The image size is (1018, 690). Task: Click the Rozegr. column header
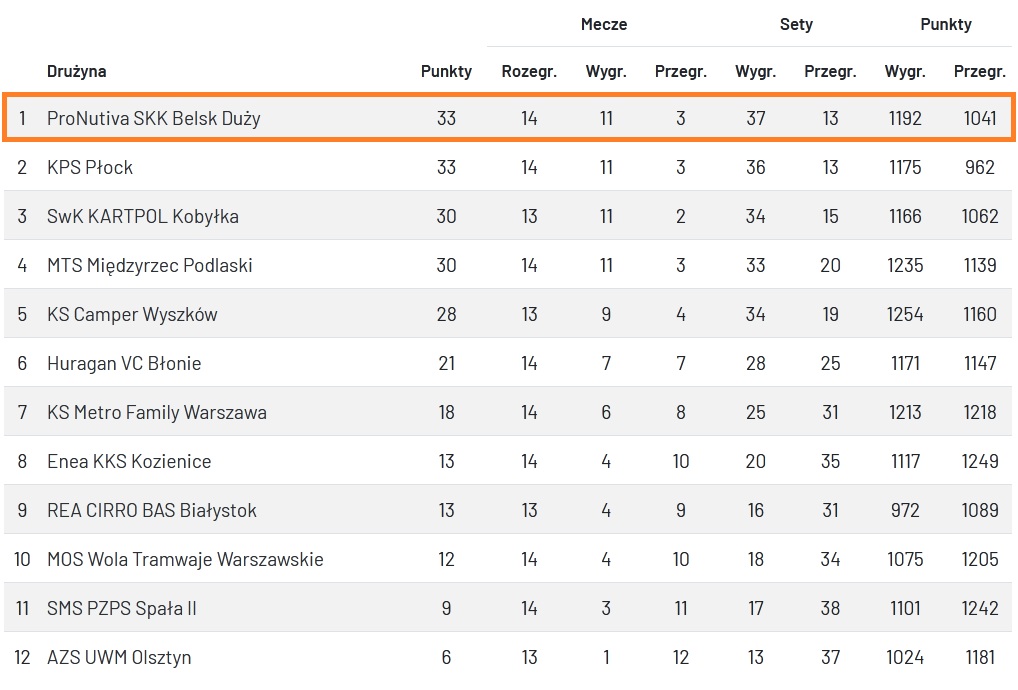pos(529,71)
